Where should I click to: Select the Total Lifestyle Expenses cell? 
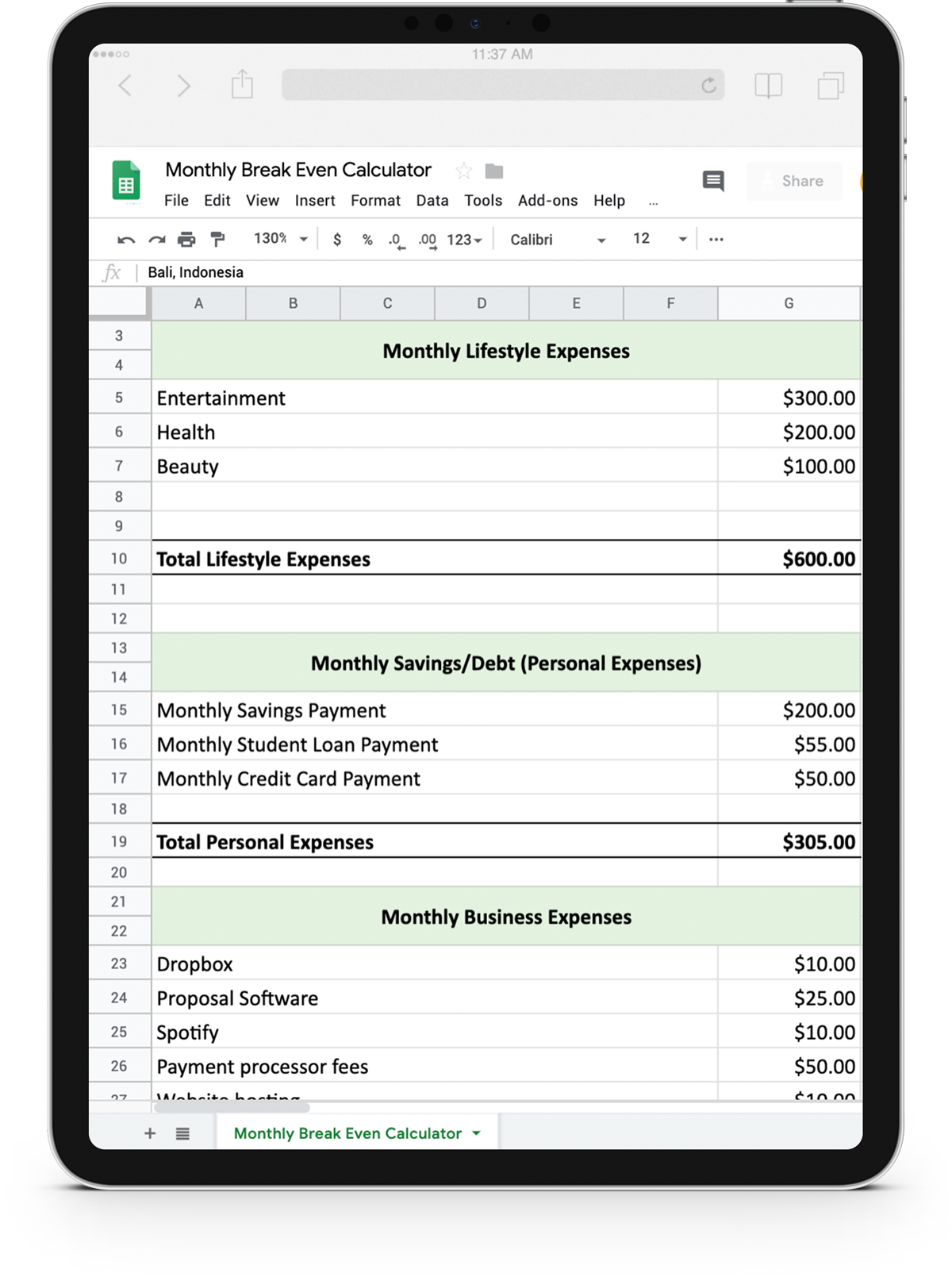[435, 559]
